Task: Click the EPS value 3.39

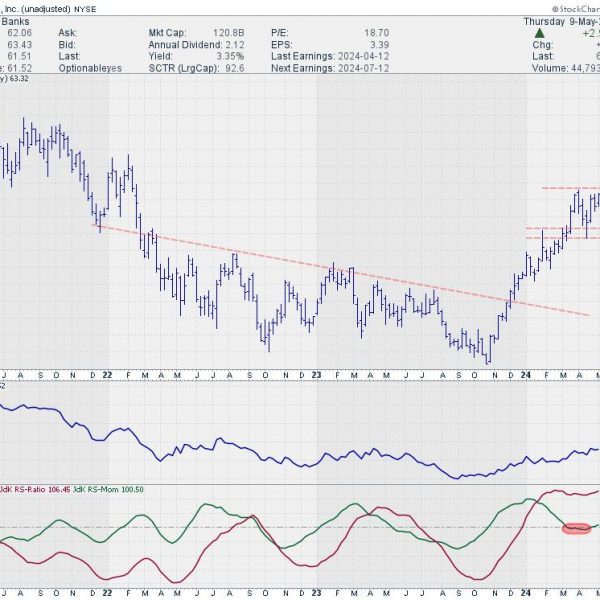Action: click(380, 45)
